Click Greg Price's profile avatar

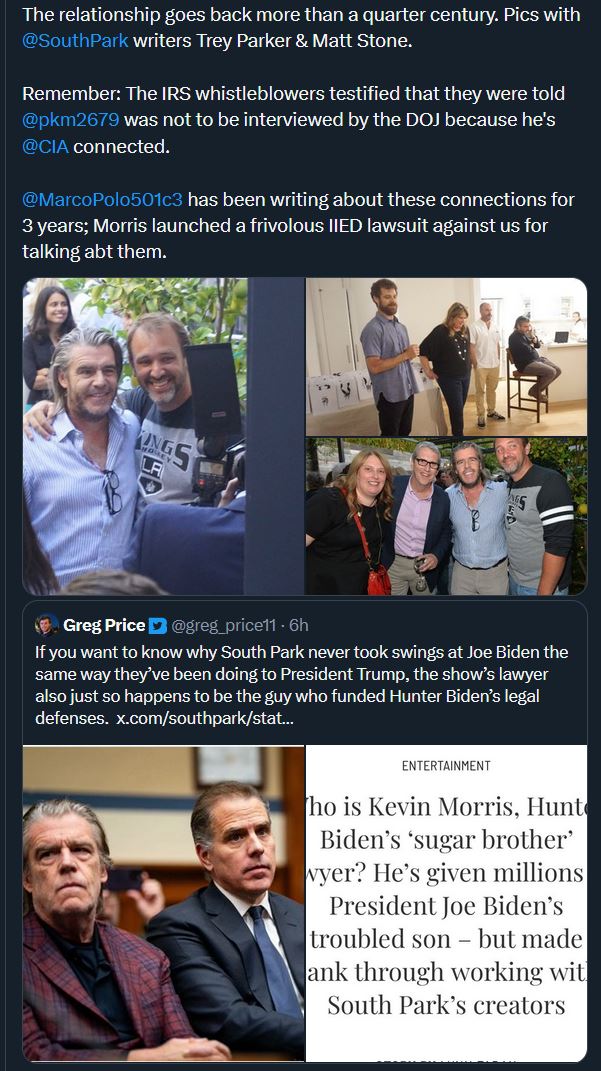(x=46, y=624)
